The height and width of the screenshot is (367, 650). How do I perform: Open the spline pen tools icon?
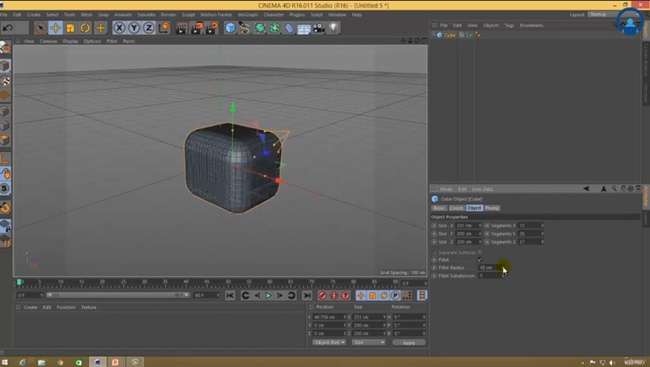click(x=245, y=28)
